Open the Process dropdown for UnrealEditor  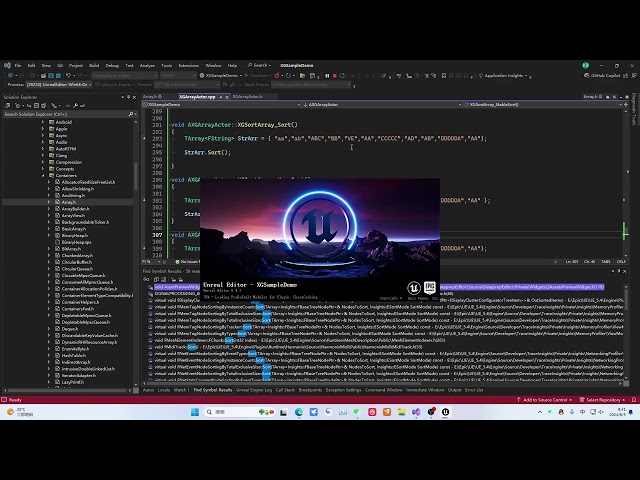pyautogui.click(x=59, y=84)
